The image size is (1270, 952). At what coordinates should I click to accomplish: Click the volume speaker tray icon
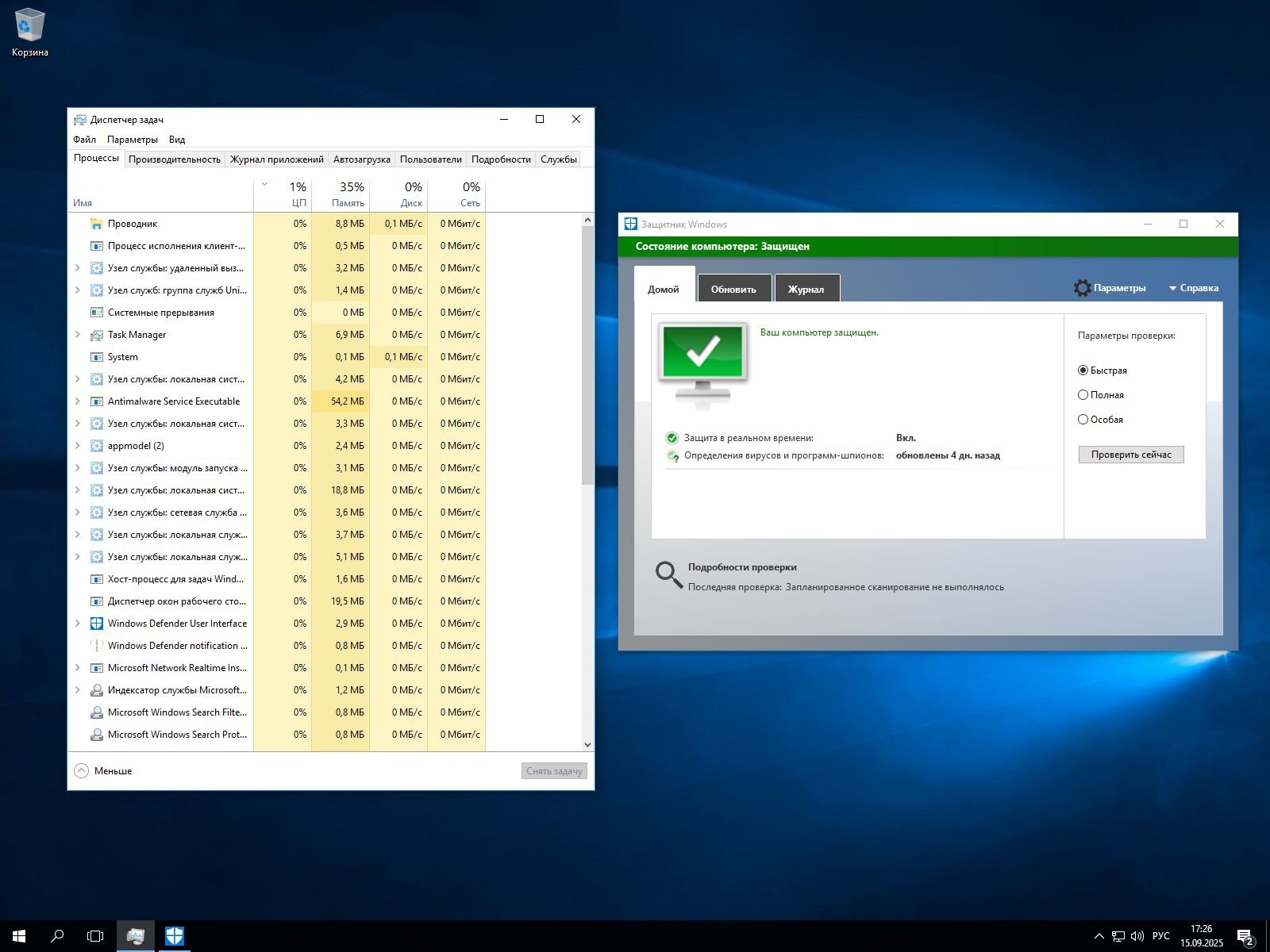[x=1137, y=936]
